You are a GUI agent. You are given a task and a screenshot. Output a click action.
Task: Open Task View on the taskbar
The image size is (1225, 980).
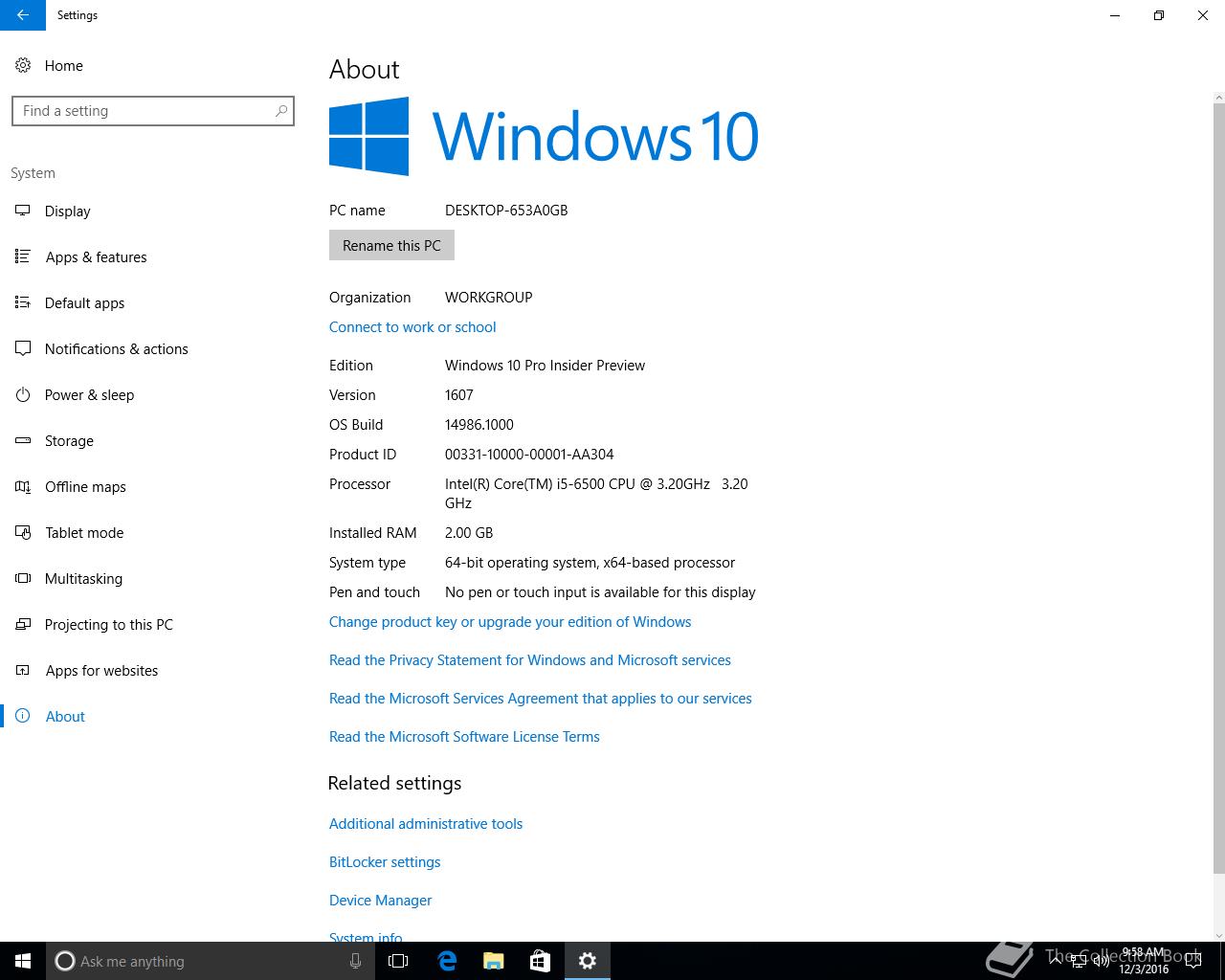point(398,961)
